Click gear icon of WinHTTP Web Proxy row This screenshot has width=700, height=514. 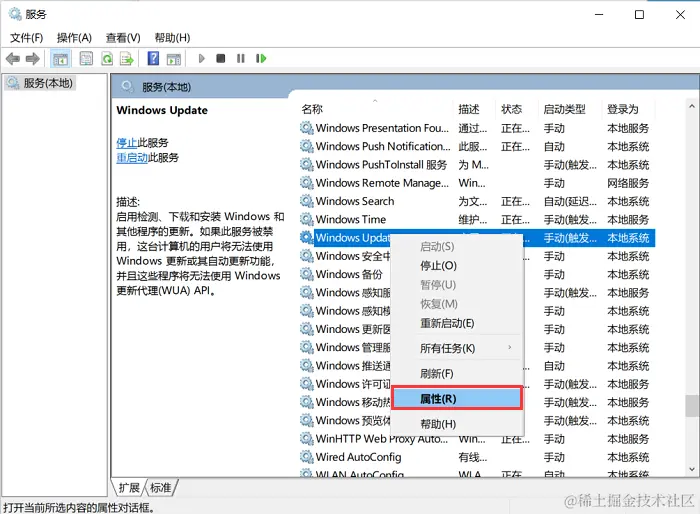(307, 439)
